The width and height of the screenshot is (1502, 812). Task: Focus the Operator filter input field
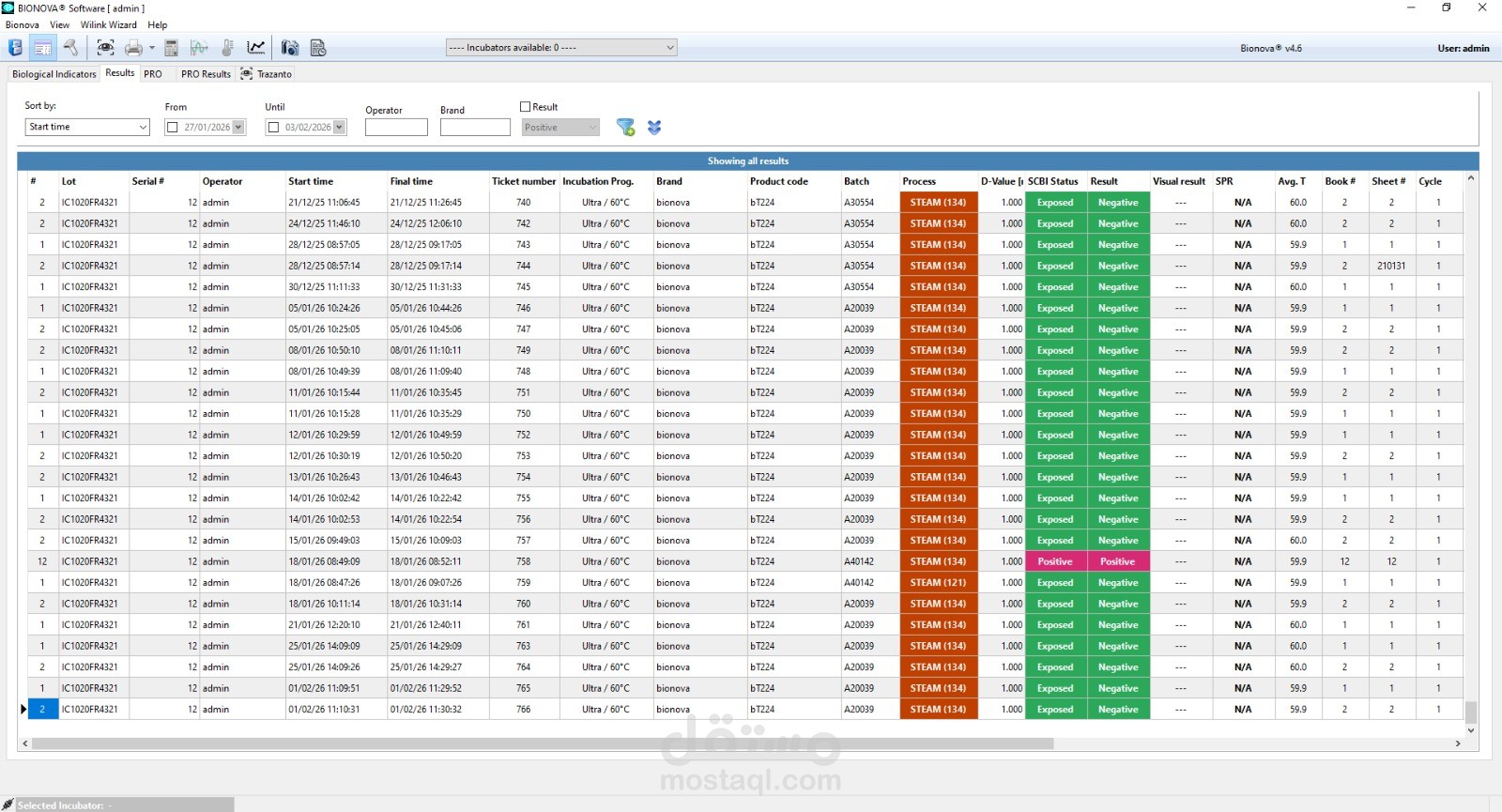[x=396, y=127]
